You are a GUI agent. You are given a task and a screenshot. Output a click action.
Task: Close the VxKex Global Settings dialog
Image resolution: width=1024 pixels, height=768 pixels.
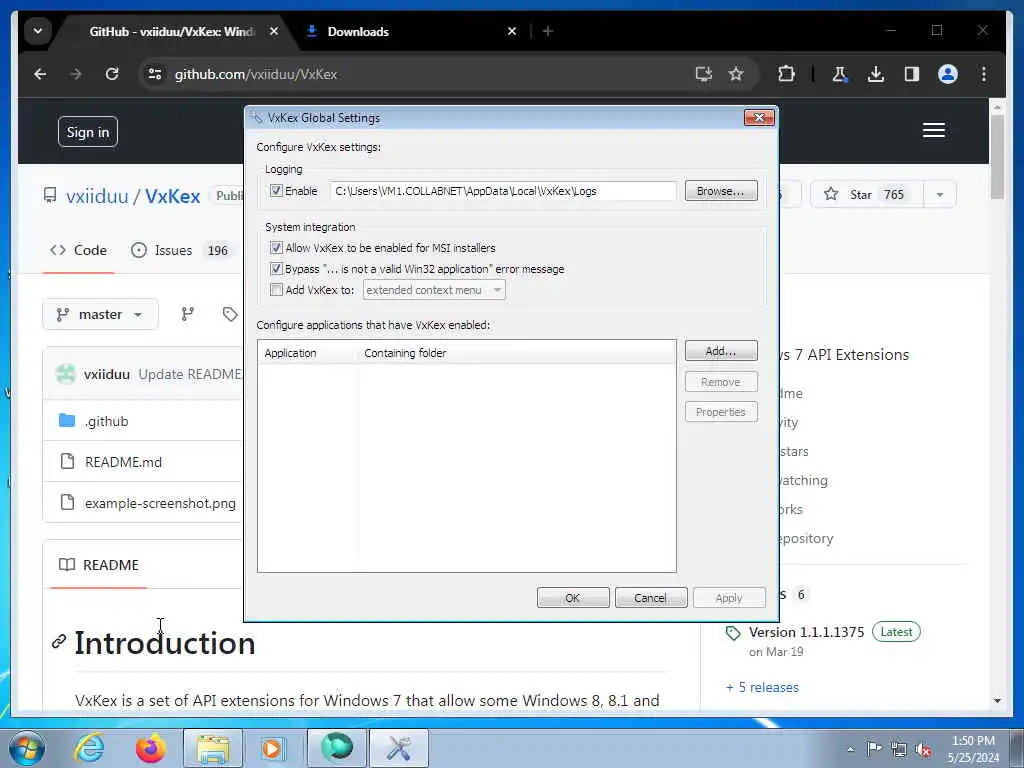(x=759, y=118)
